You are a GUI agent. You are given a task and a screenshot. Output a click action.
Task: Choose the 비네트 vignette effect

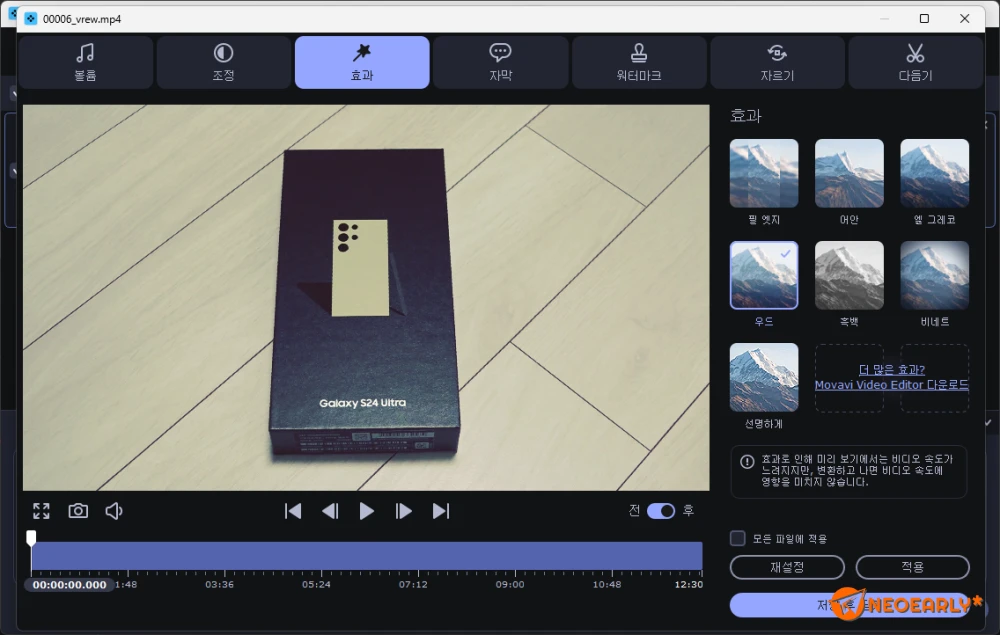pos(935,275)
